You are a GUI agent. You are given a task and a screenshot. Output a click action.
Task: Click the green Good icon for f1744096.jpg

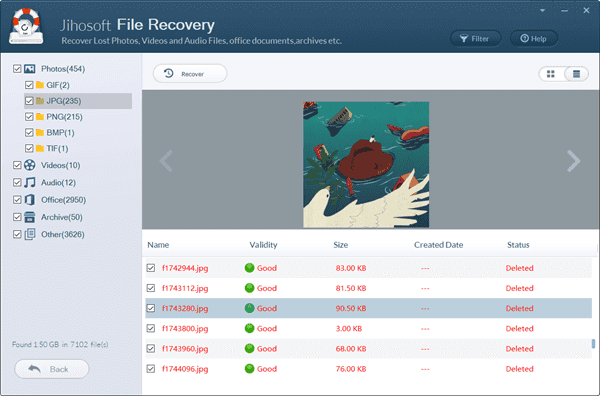point(249,369)
